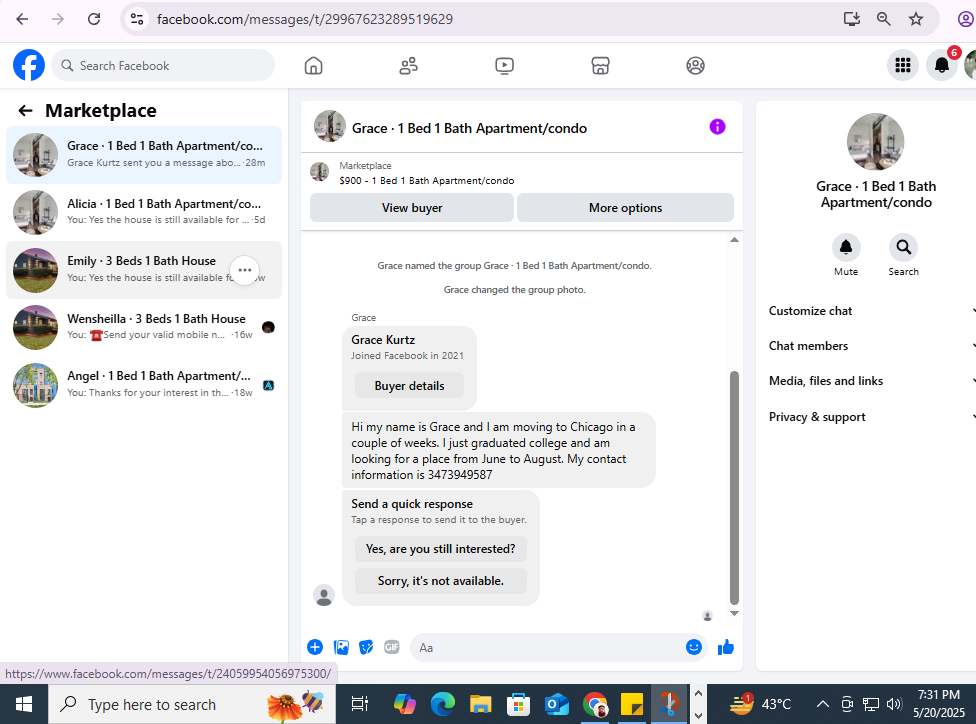The image size is (976, 724).
Task: Open the Groups icon in top nav
Action: pyautogui.click(x=695, y=65)
